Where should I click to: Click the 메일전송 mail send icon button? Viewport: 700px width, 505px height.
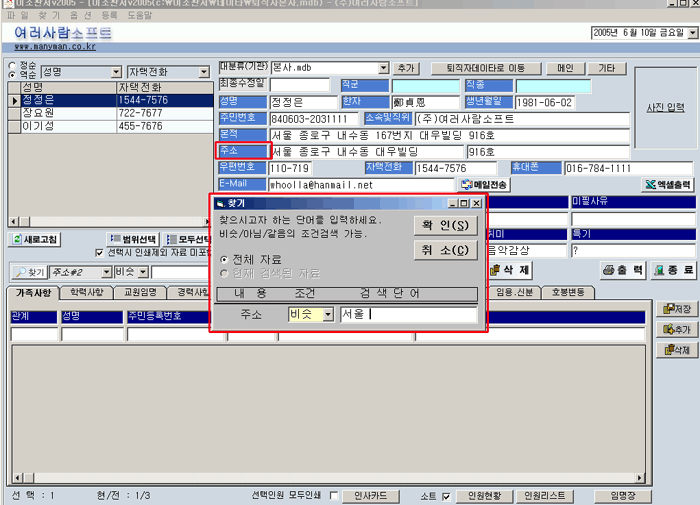(x=483, y=185)
